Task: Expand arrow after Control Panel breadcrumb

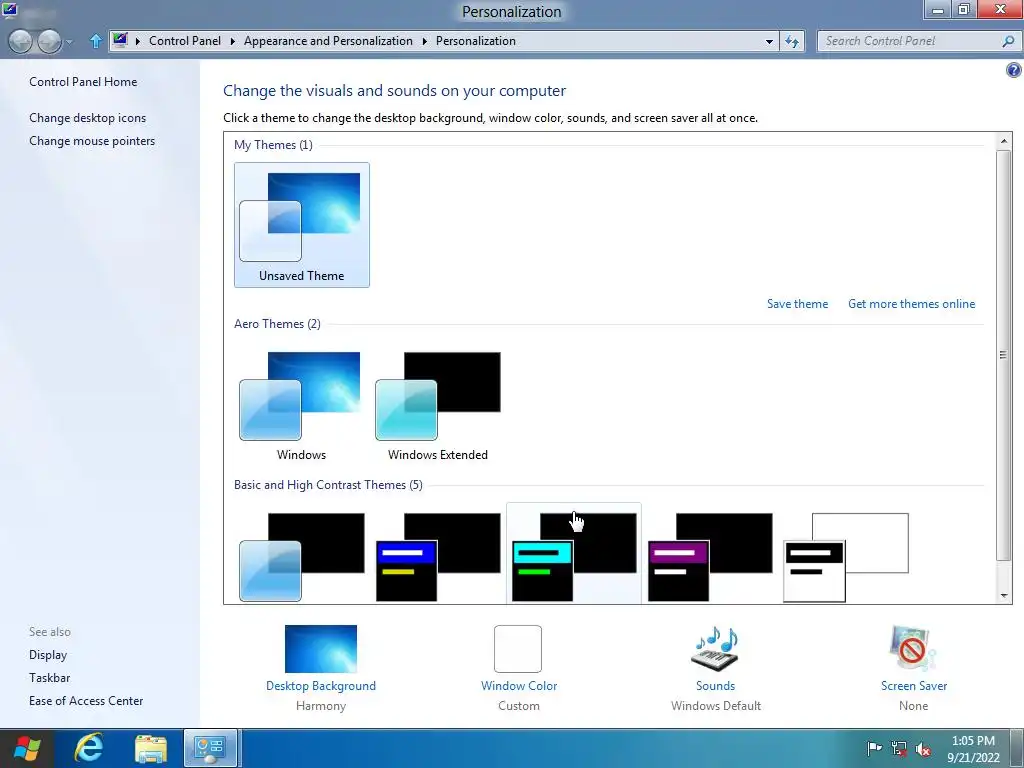Action: (x=232, y=41)
